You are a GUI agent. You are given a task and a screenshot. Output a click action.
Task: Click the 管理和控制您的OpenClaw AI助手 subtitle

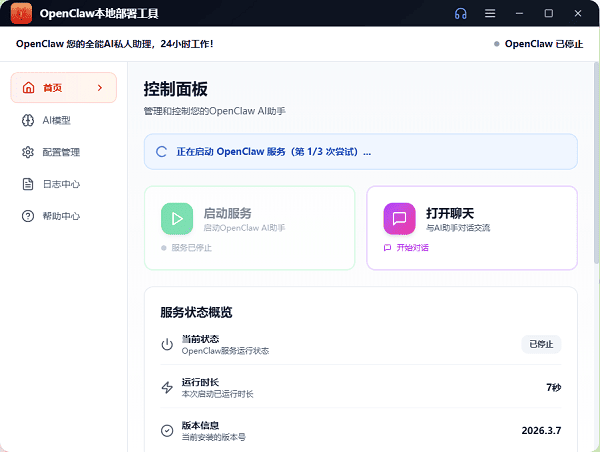click(215, 111)
